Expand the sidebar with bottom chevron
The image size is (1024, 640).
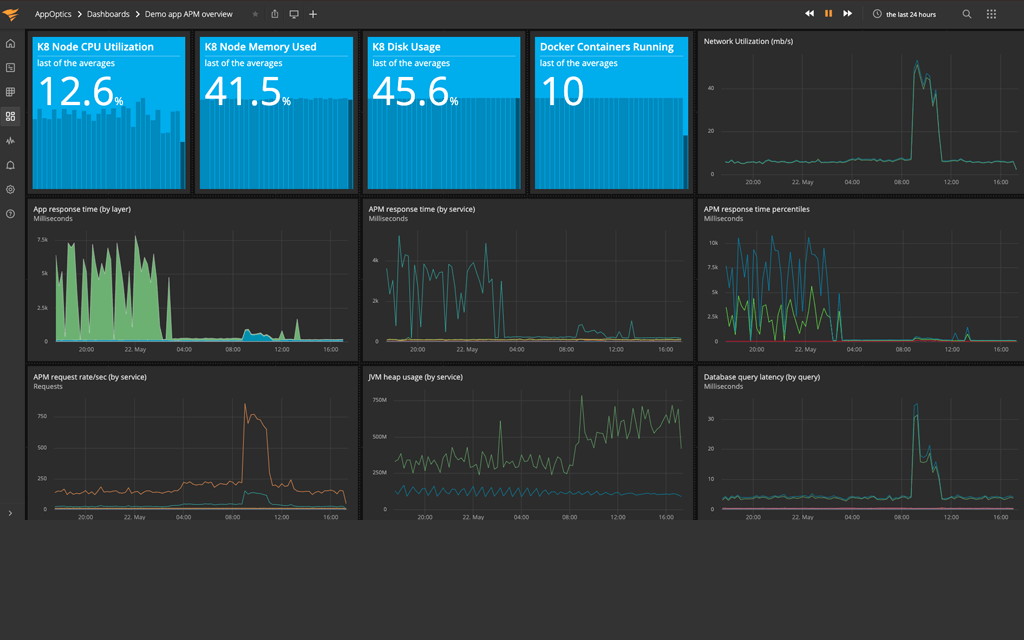(10, 513)
